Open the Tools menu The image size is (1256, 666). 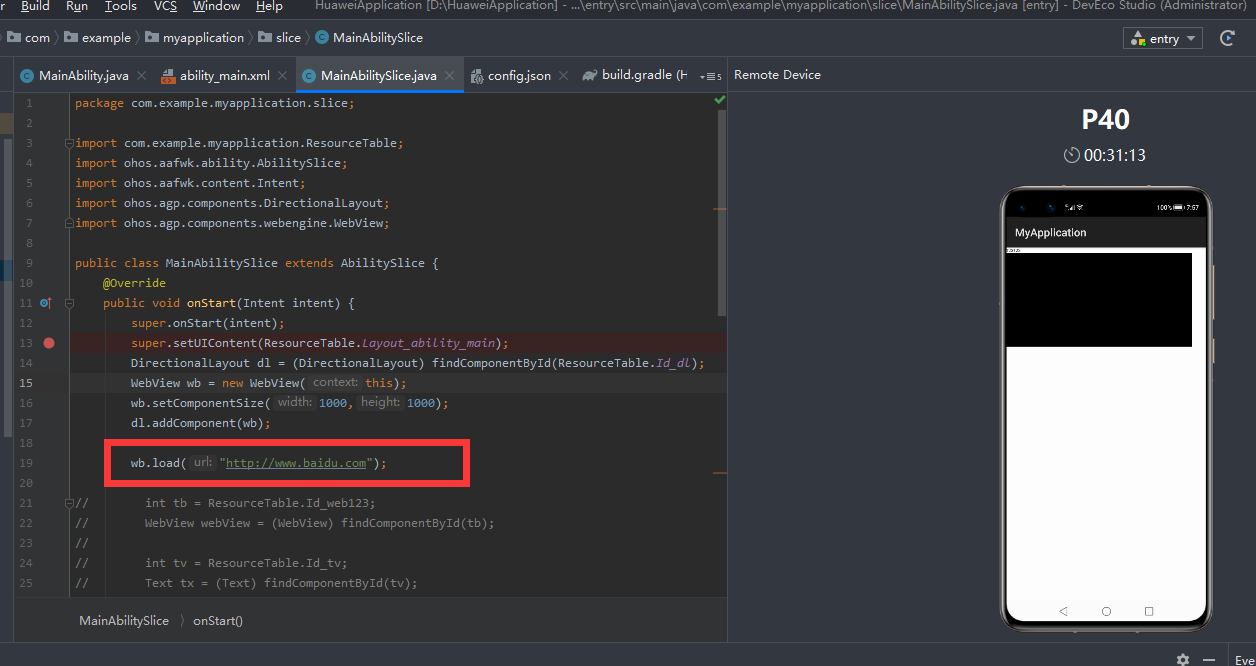pyautogui.click(x=121, y=6)
